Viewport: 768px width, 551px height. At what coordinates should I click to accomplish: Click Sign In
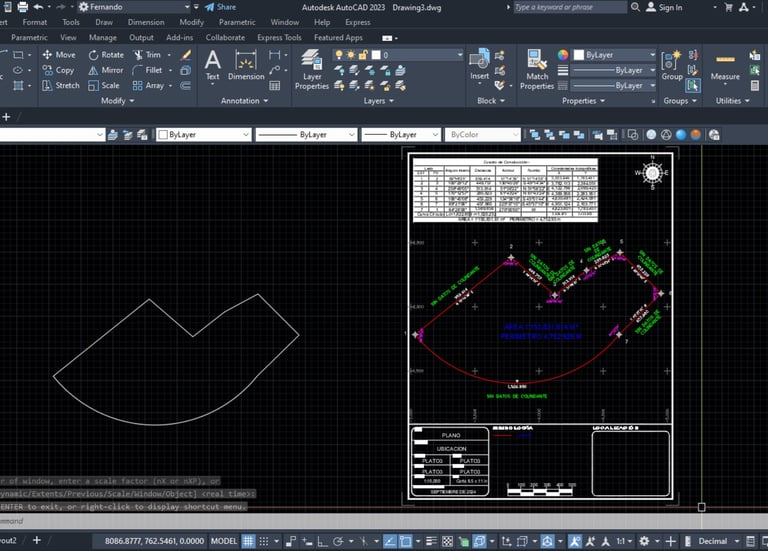click(665, 7)
